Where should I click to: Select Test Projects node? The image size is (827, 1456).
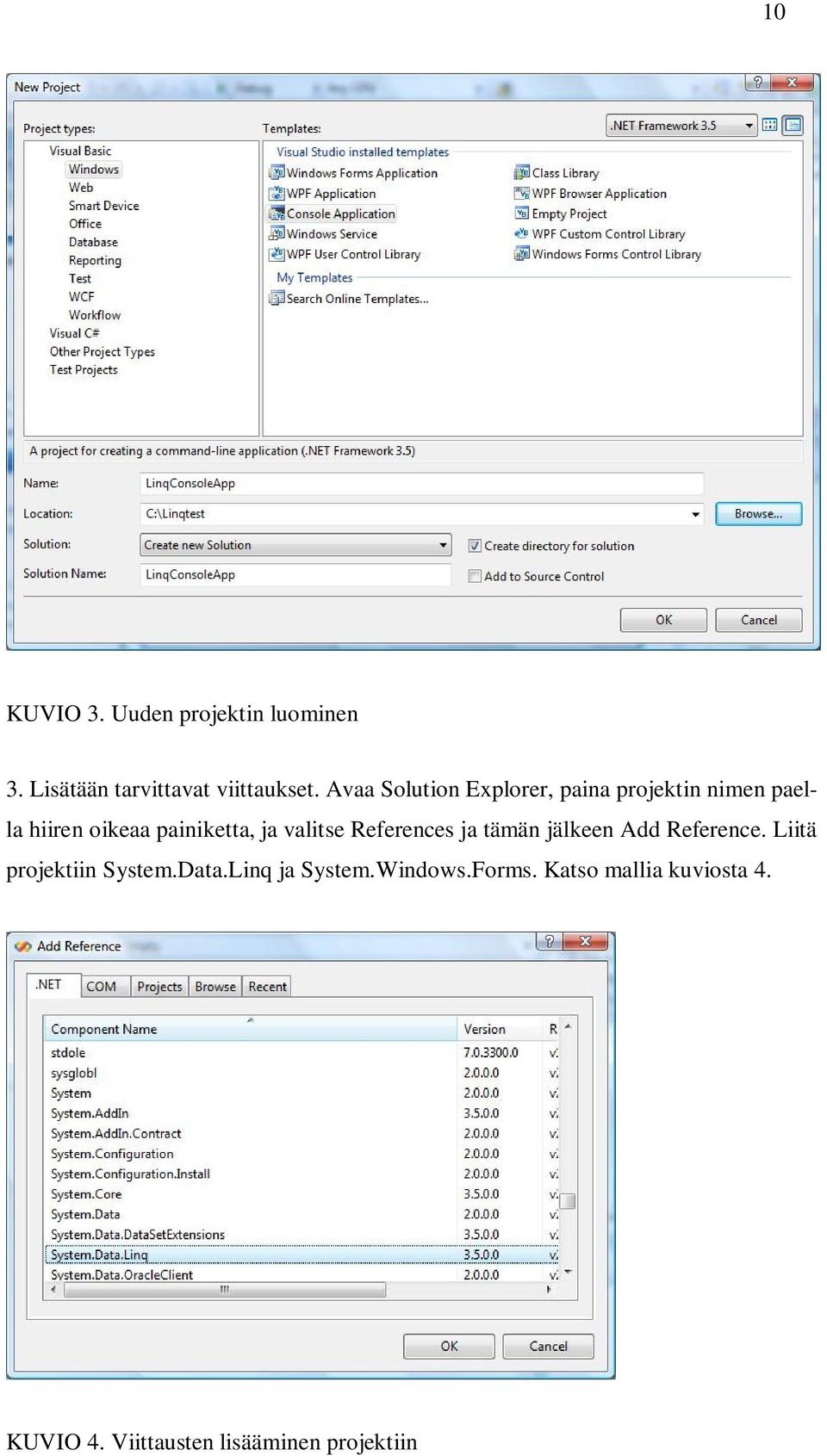pyautogui.click(x=84, y=370)
